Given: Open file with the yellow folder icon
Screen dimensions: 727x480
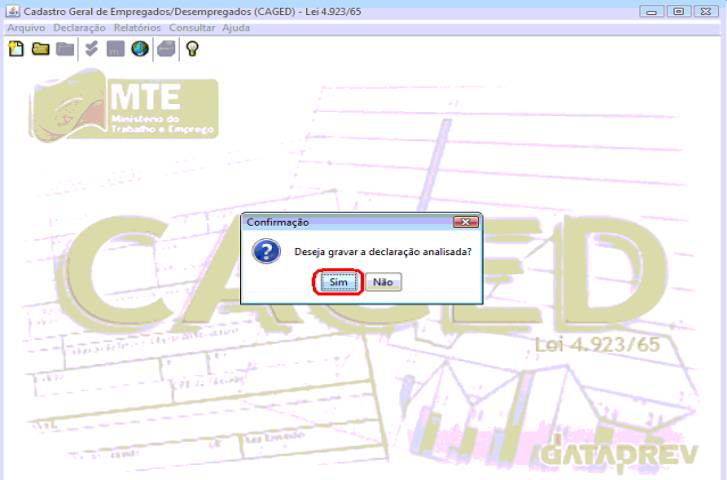Looking at the screenshot, I should [x=40, y=48].
